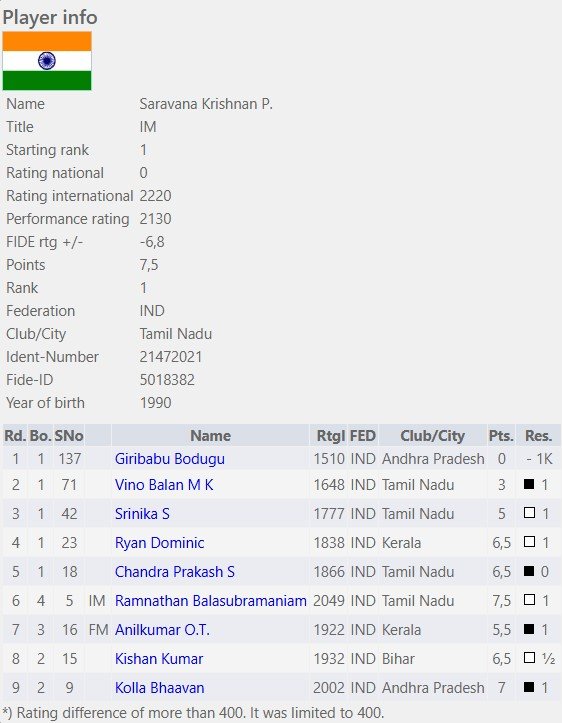Click the Rtgl column header
The image size is (562, 723).
(x=330, y=436)
